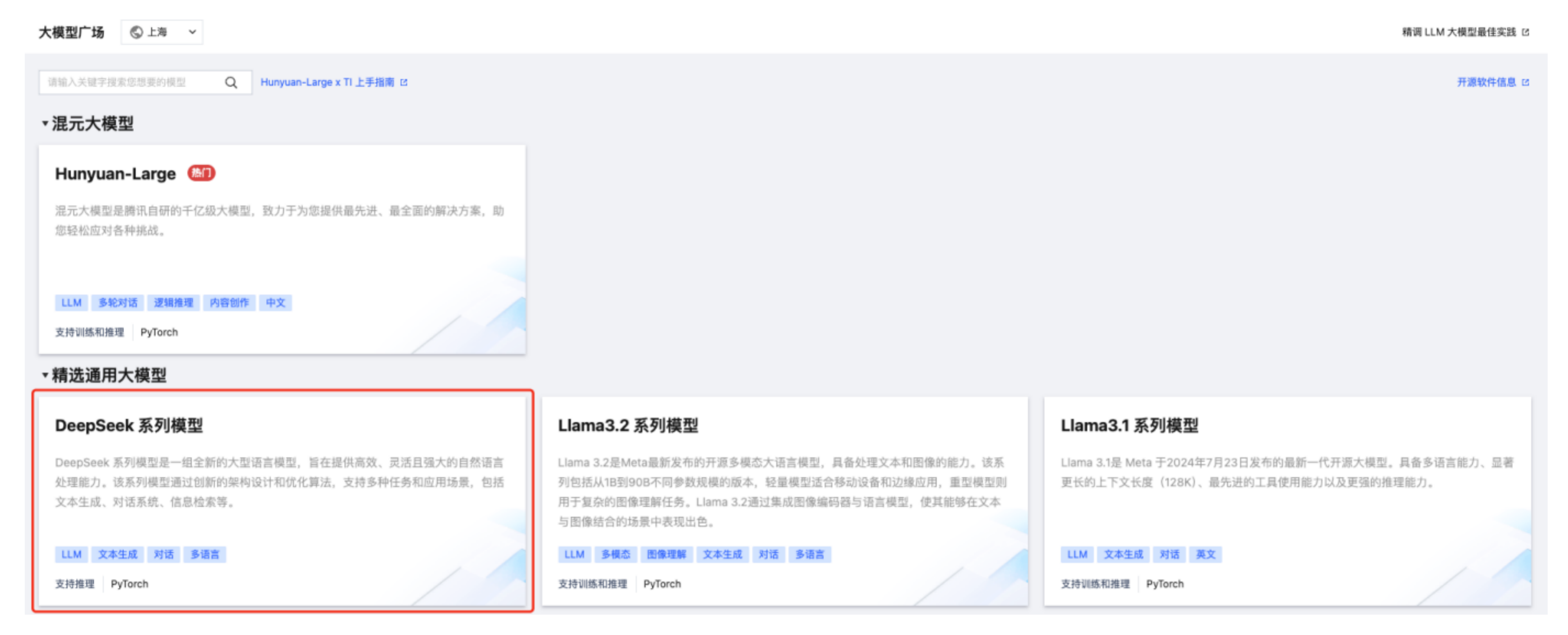Click the Llama 3.2 description paragraph
This screenshot has height=635, width=1568.
pyautogui.click(x=782, y=492)
